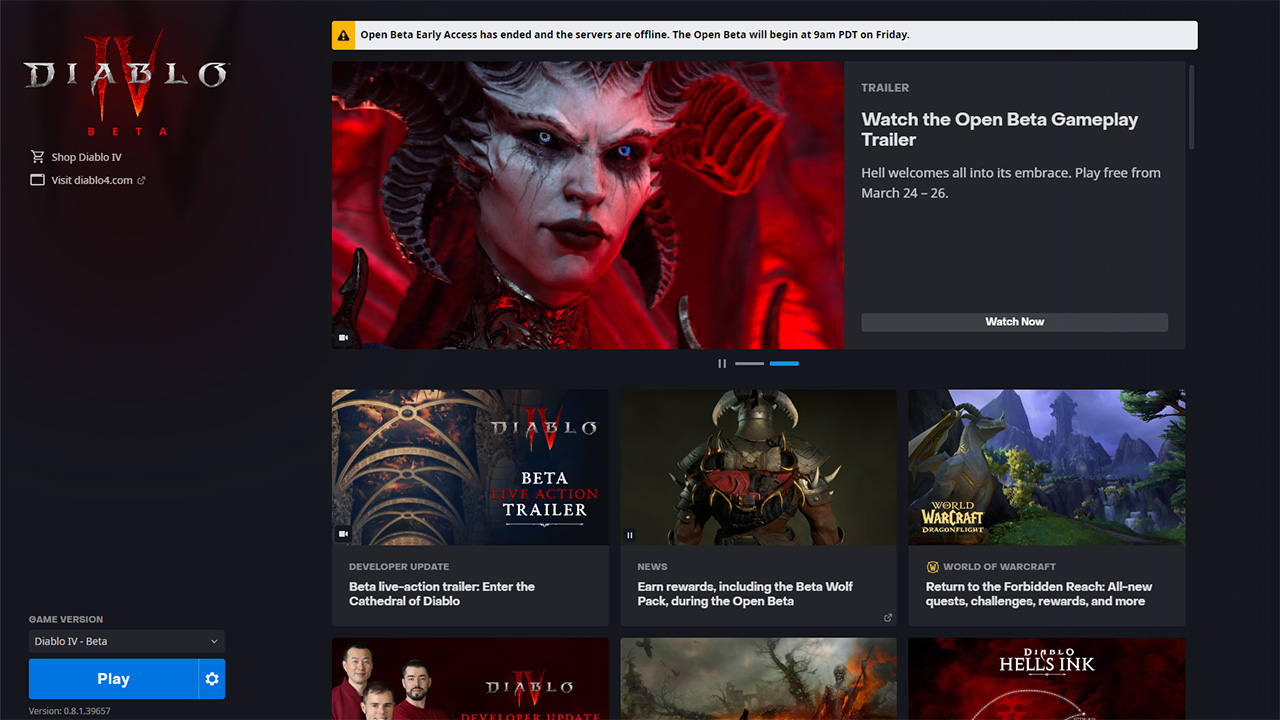This screenshot has height=720, width=1280.
Task: Click the TRAILER label in the featured panel
Action: 885,88
